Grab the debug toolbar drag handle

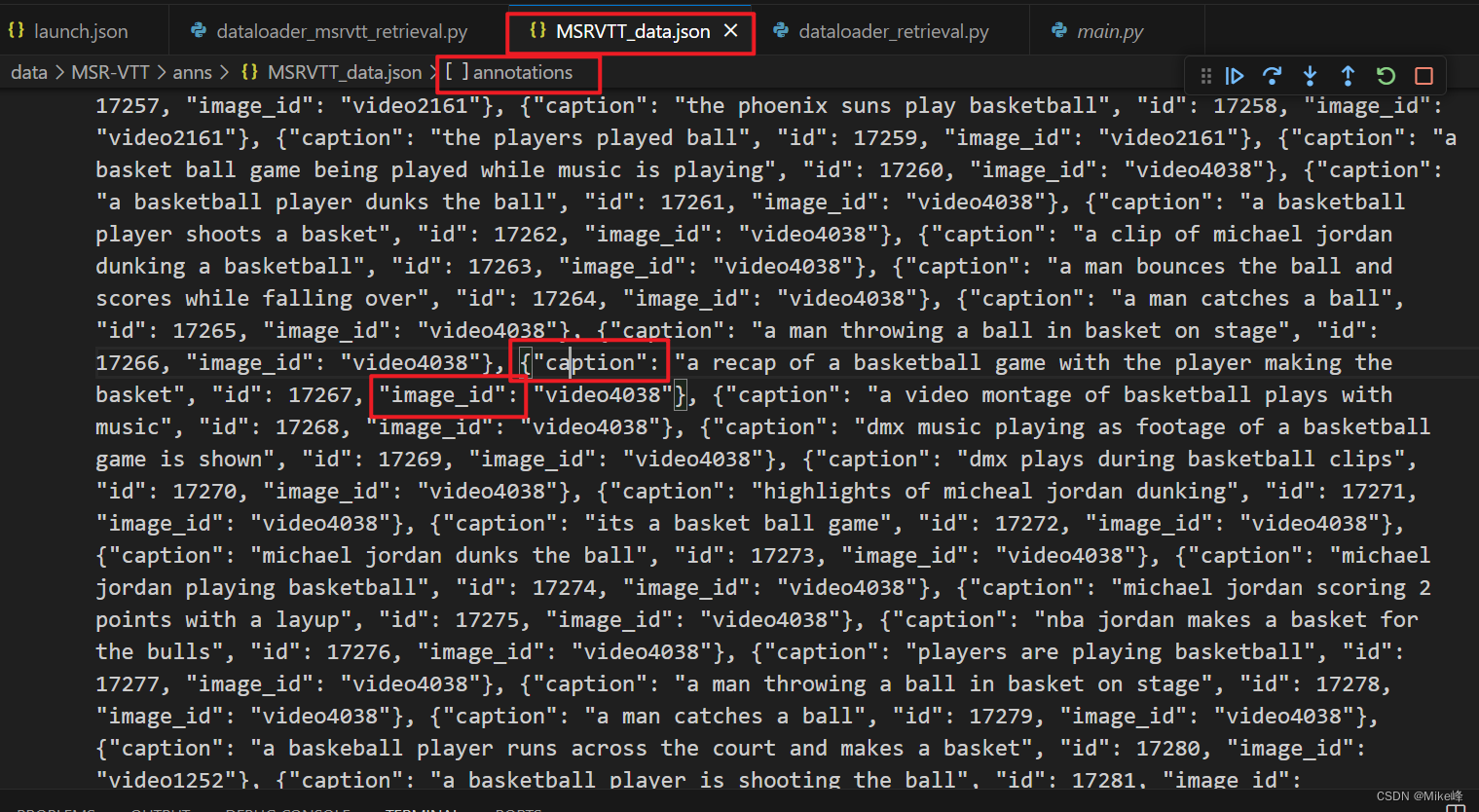(1206, 76)
